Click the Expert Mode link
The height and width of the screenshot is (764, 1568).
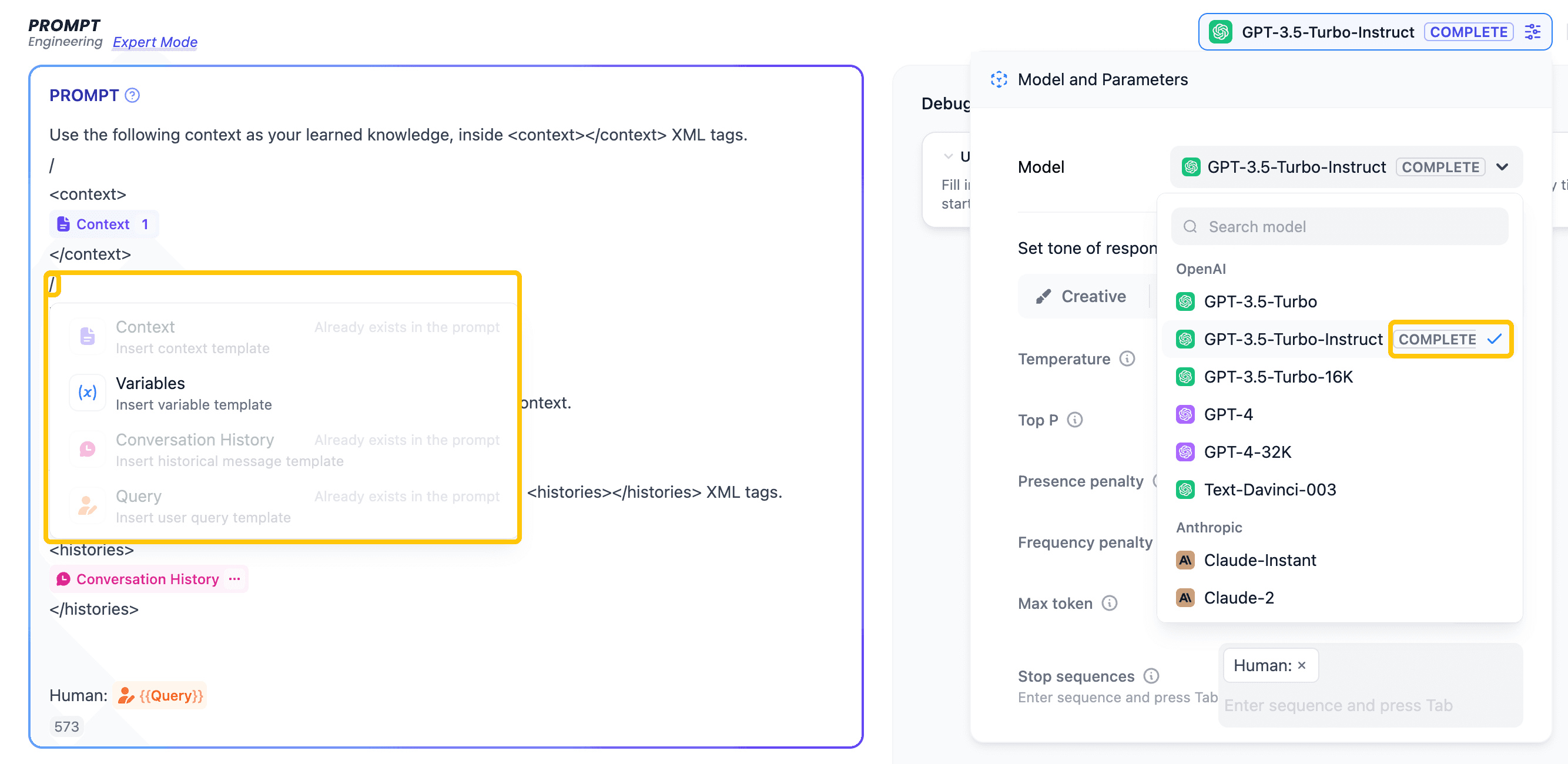tap(155, 42)
